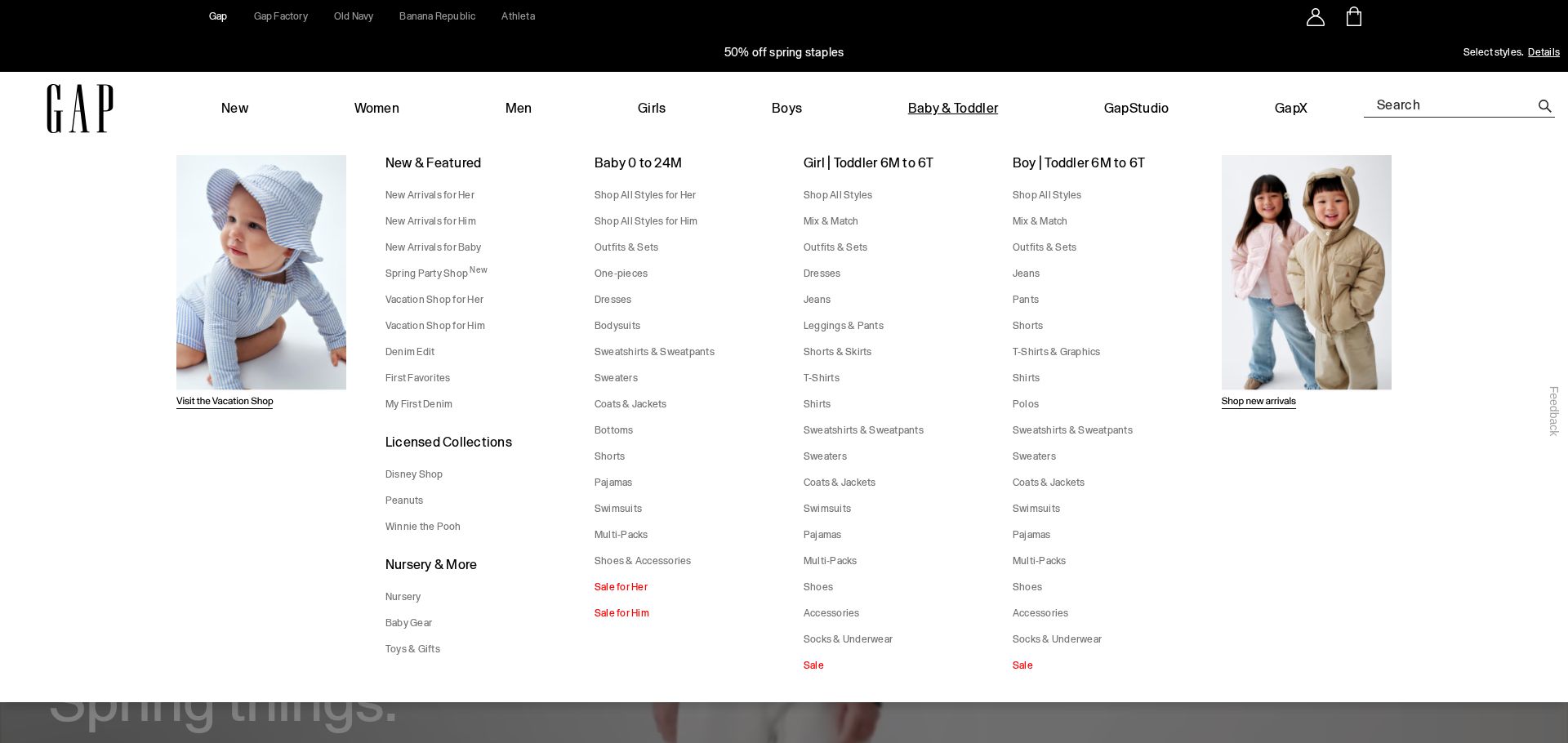
Task: Click the Baby 0 to 24M heading
Action: point(638,162)
